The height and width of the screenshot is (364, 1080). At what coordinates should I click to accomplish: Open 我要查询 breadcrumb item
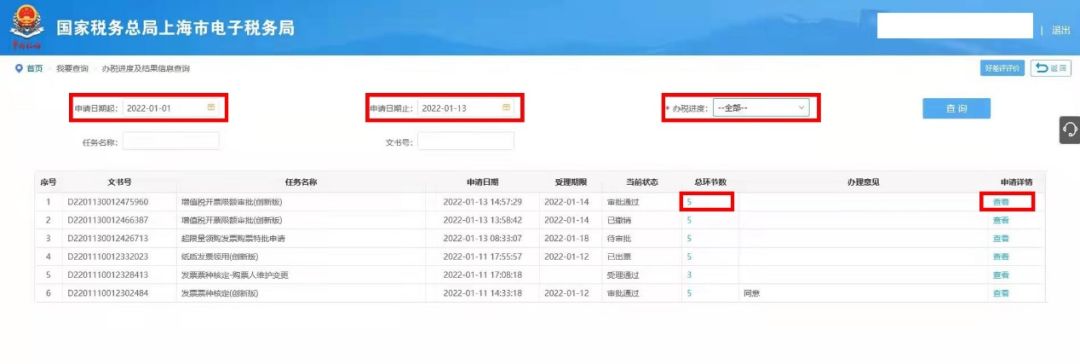tap(72, 68)
